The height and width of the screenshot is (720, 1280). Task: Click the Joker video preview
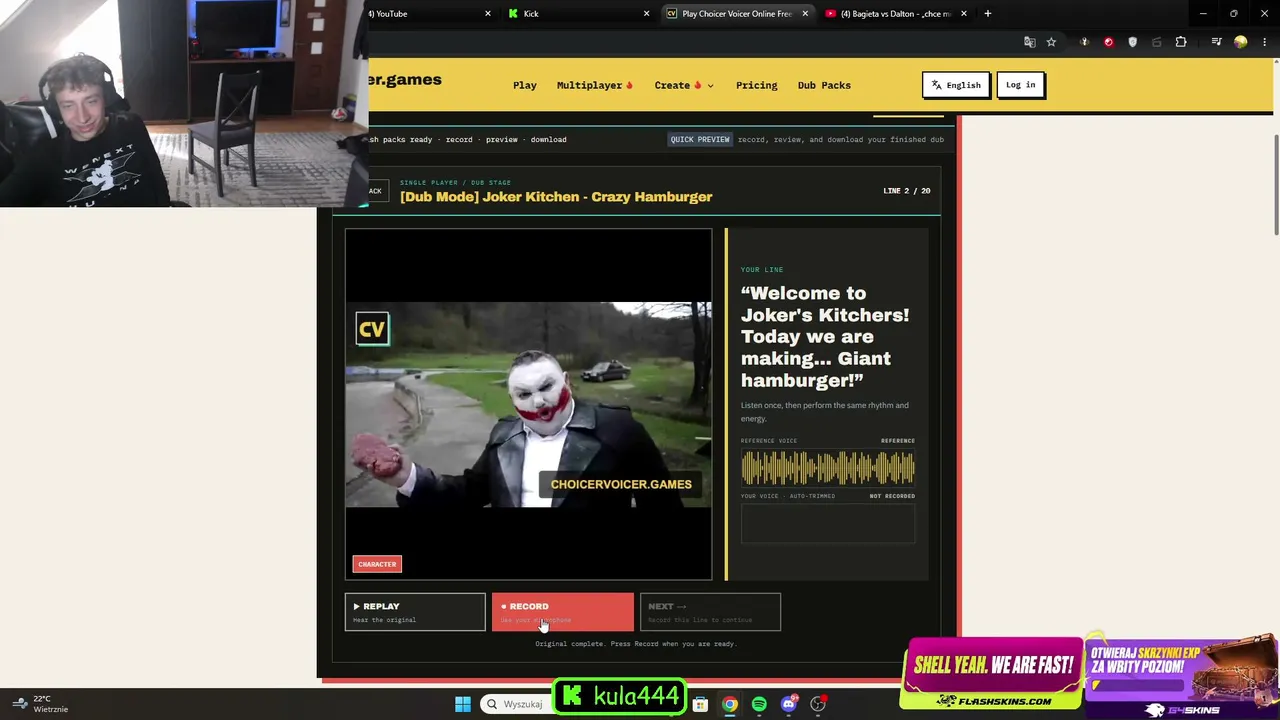tap(529, 404)
